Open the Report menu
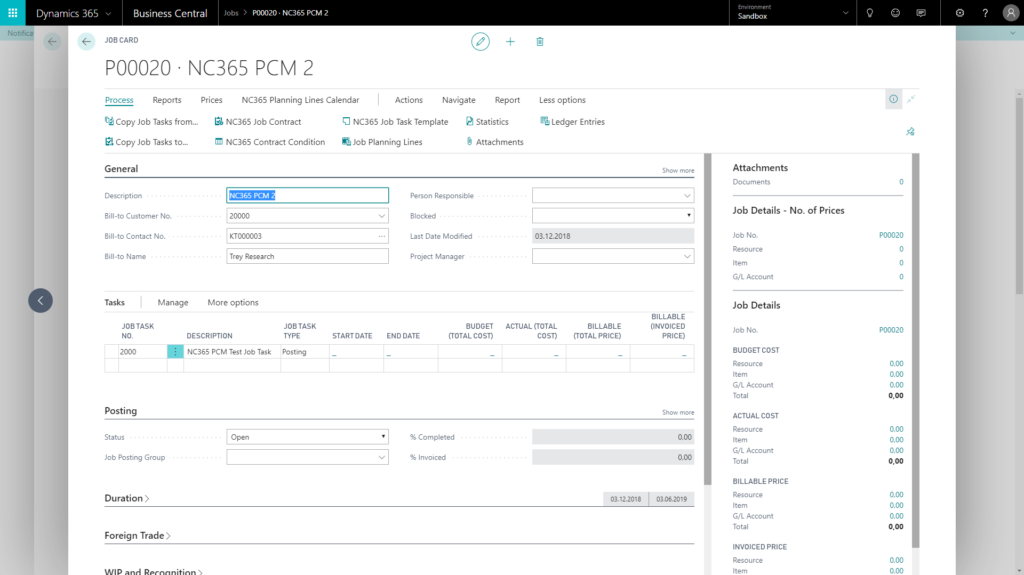Viewport: 1024px width, 575px height. click(x=507, y=100)
